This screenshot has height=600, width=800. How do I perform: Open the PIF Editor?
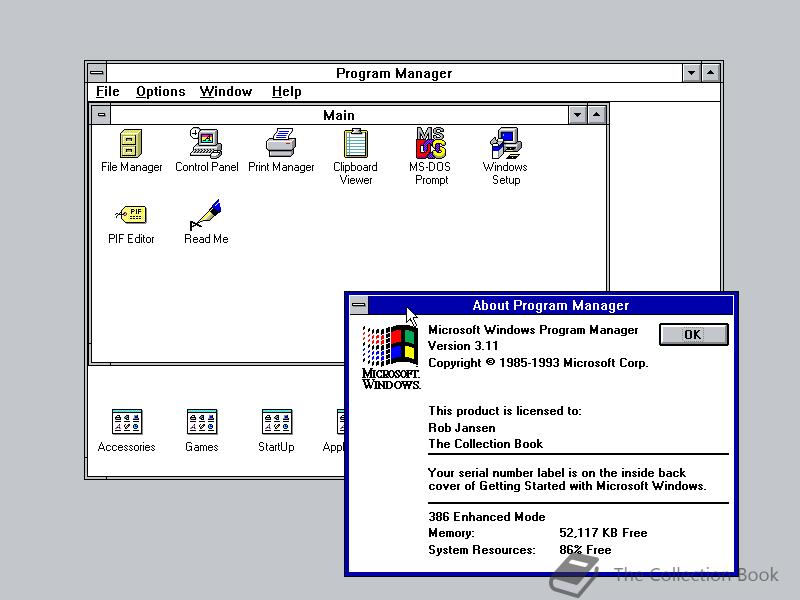[x=131, y=213]
